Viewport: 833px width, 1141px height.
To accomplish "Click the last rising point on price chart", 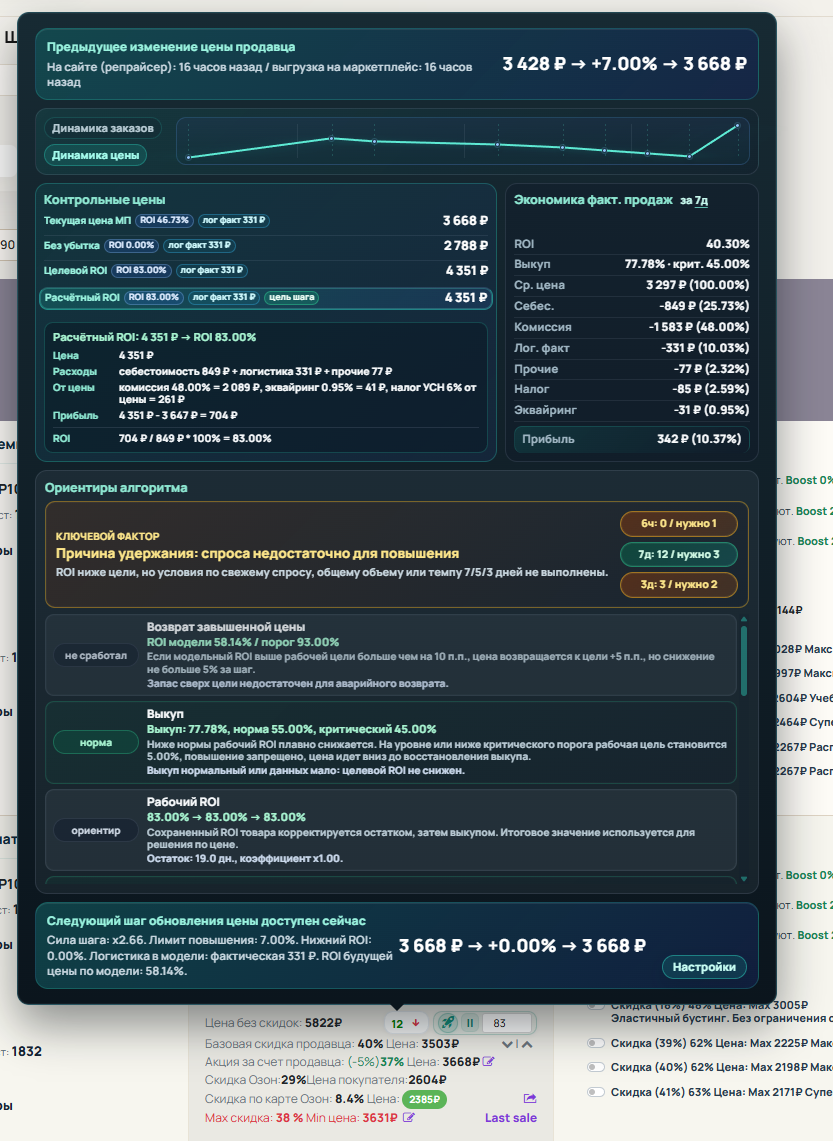I will point(737,126).
